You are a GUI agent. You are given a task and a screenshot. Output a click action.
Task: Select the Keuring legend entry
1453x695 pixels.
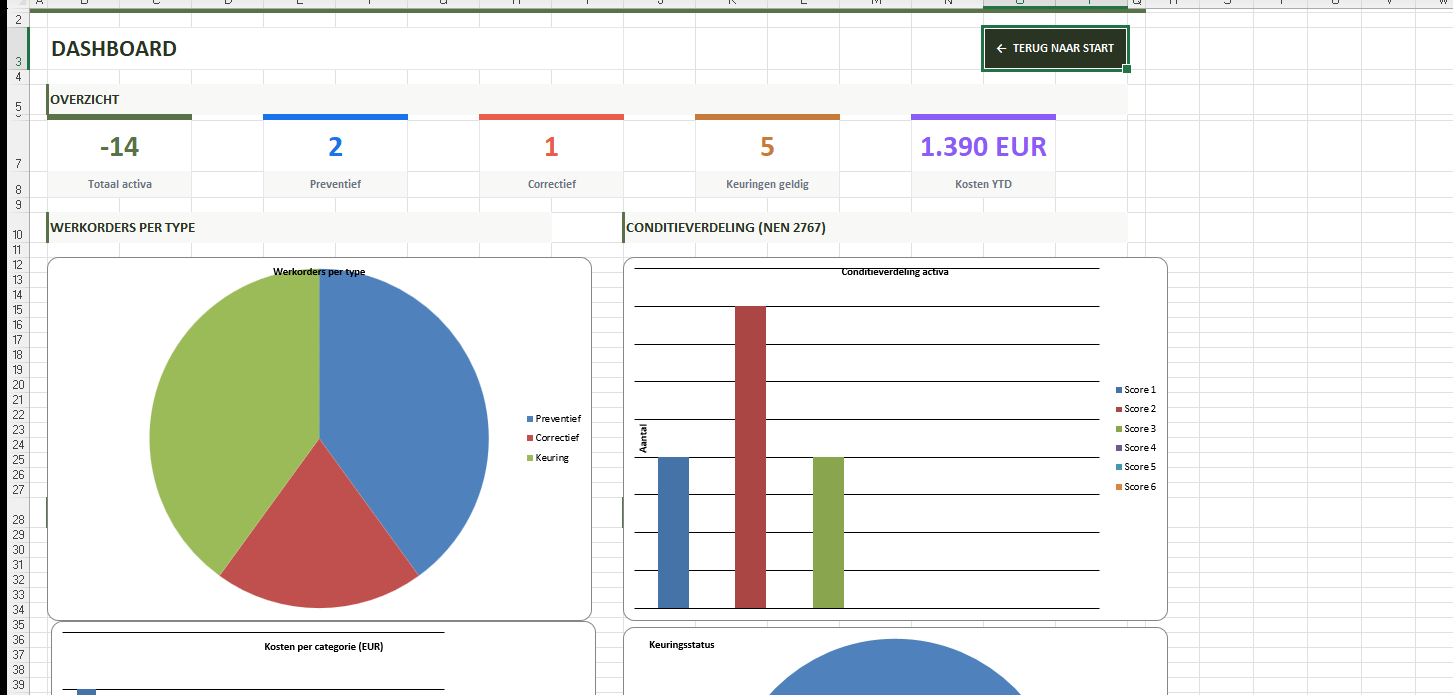pyautogui.click(x=551, y=458)
